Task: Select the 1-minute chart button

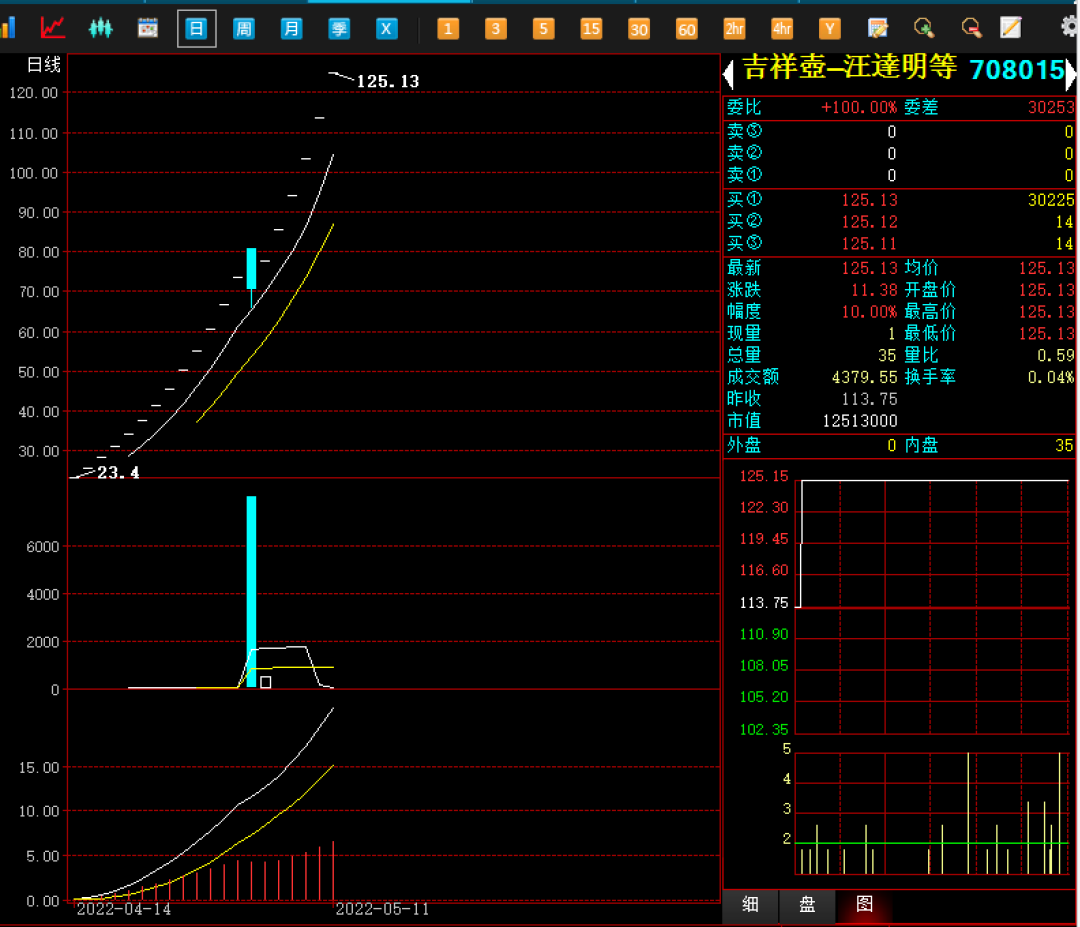Action: (x=448, y=29)
